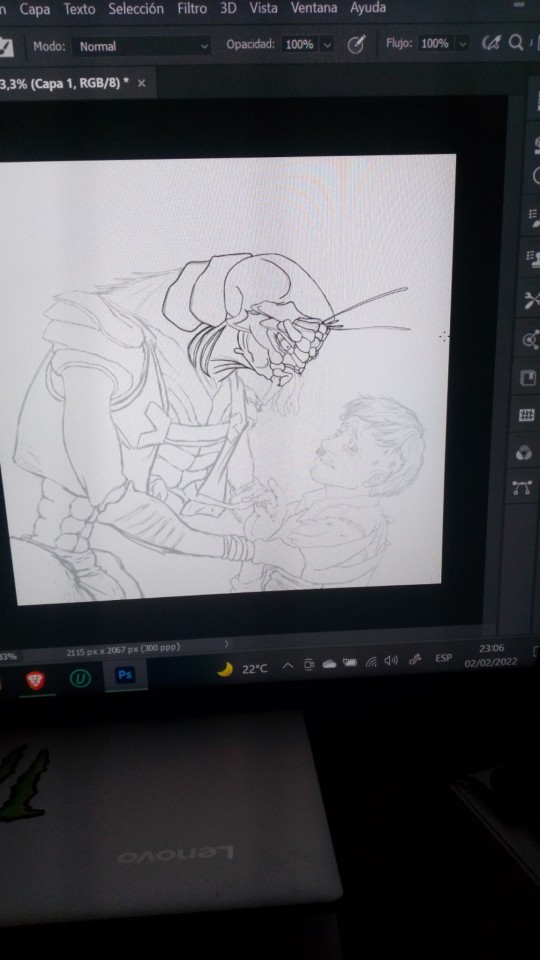Click the battery tray icon
The height and width of the screenshot is (960, 540).
(350, 662)
